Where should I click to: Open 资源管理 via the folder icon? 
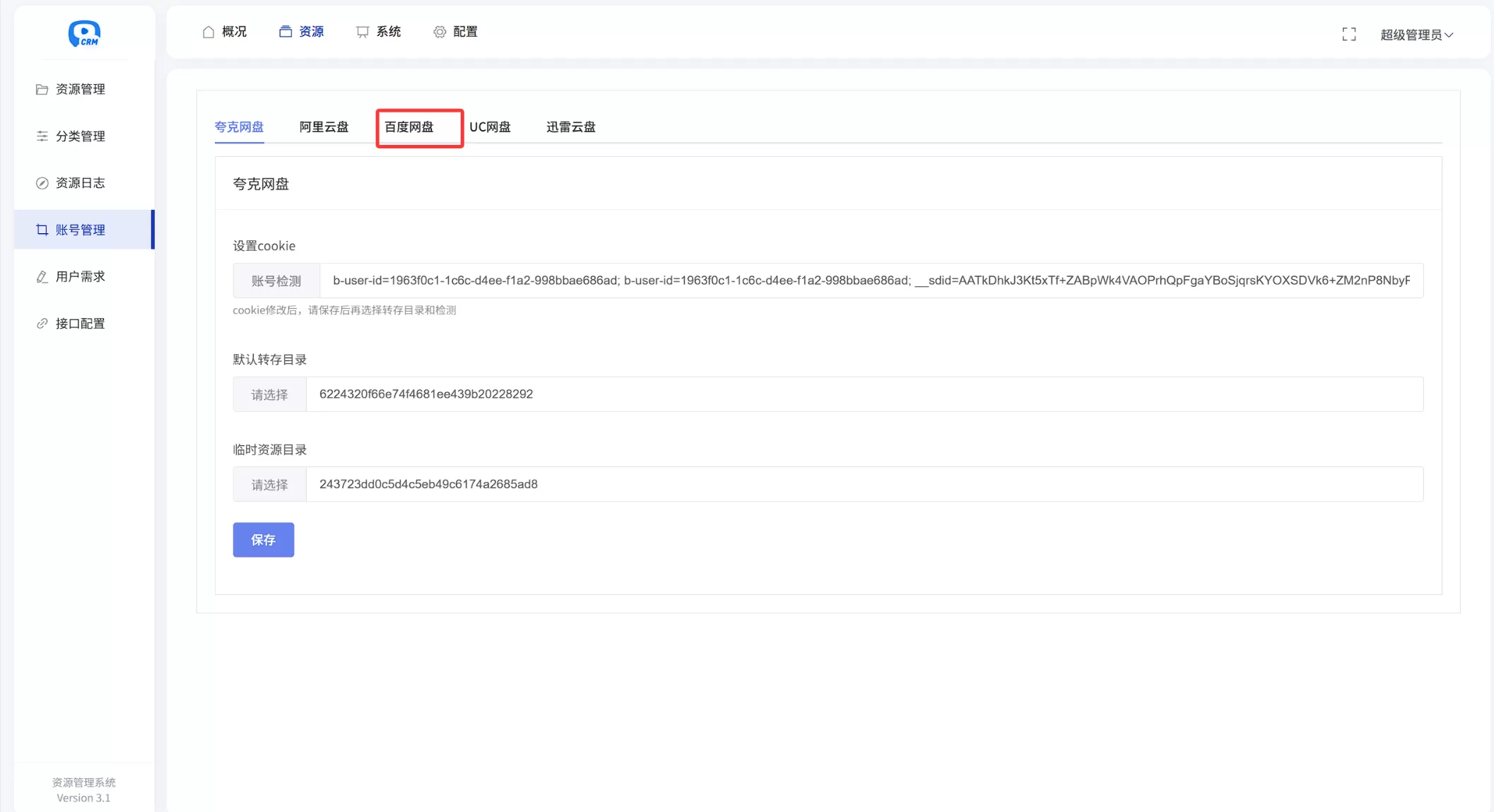point(42,89)
